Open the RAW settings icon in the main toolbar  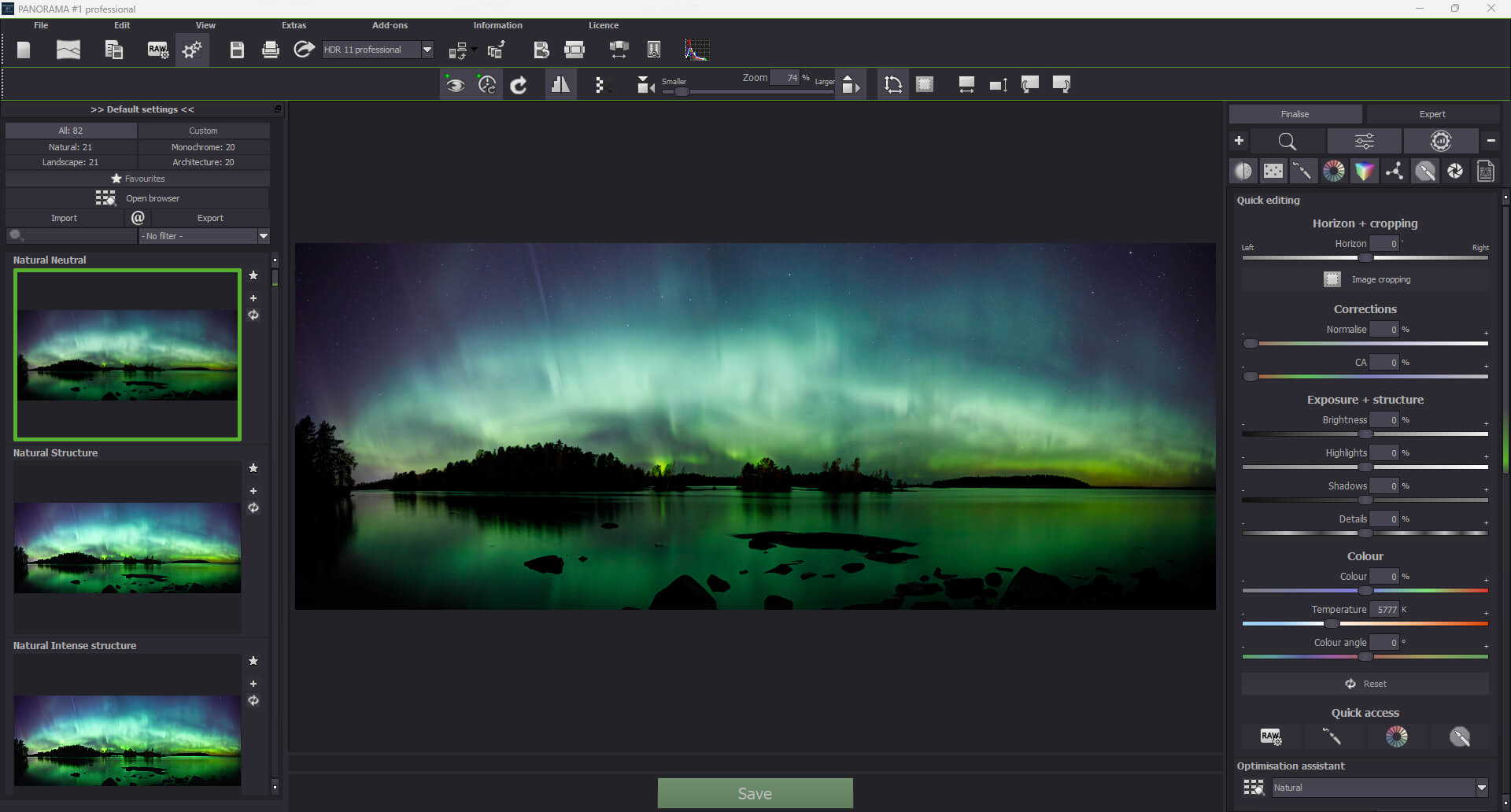[x=157, y=50]
